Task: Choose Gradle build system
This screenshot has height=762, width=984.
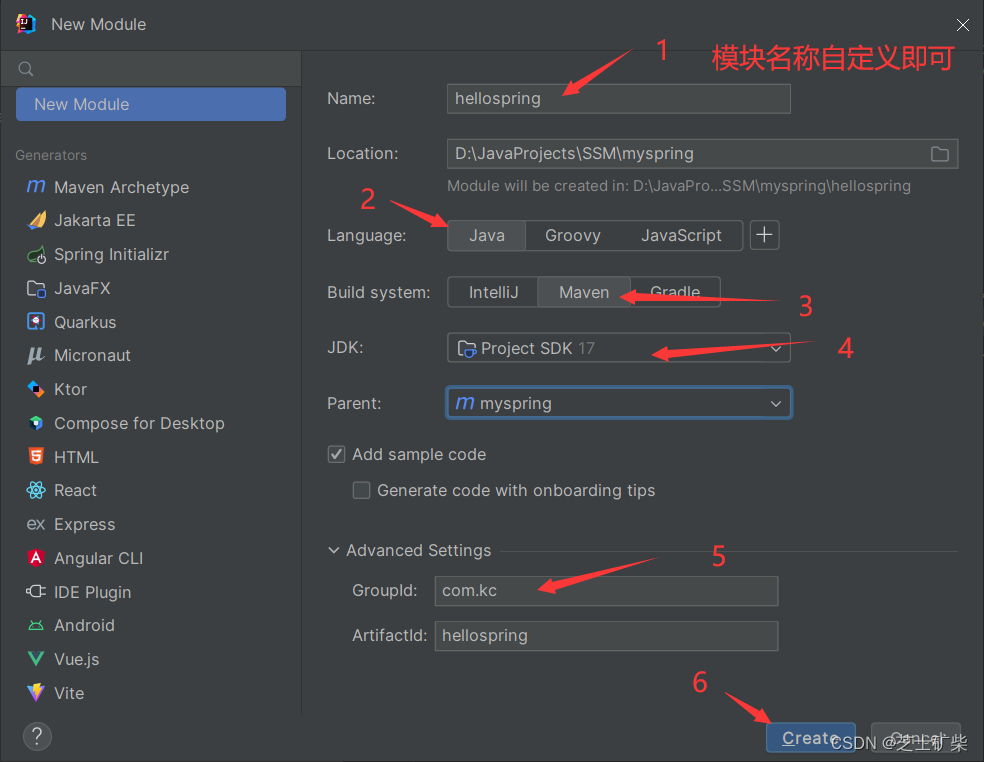Action: coord(675,292)
